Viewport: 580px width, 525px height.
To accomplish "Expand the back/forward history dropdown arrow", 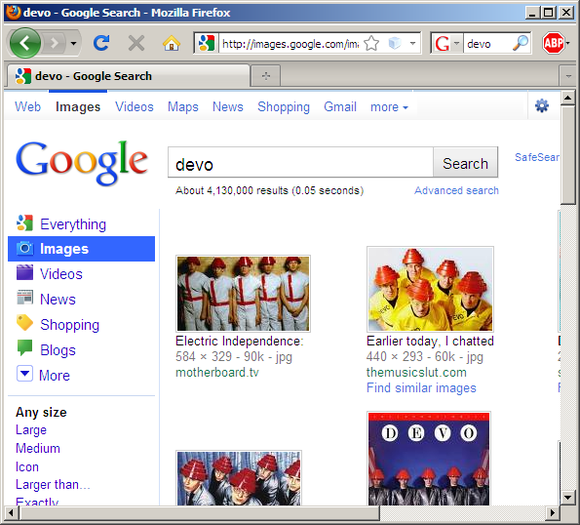I will tap(74, 44).
